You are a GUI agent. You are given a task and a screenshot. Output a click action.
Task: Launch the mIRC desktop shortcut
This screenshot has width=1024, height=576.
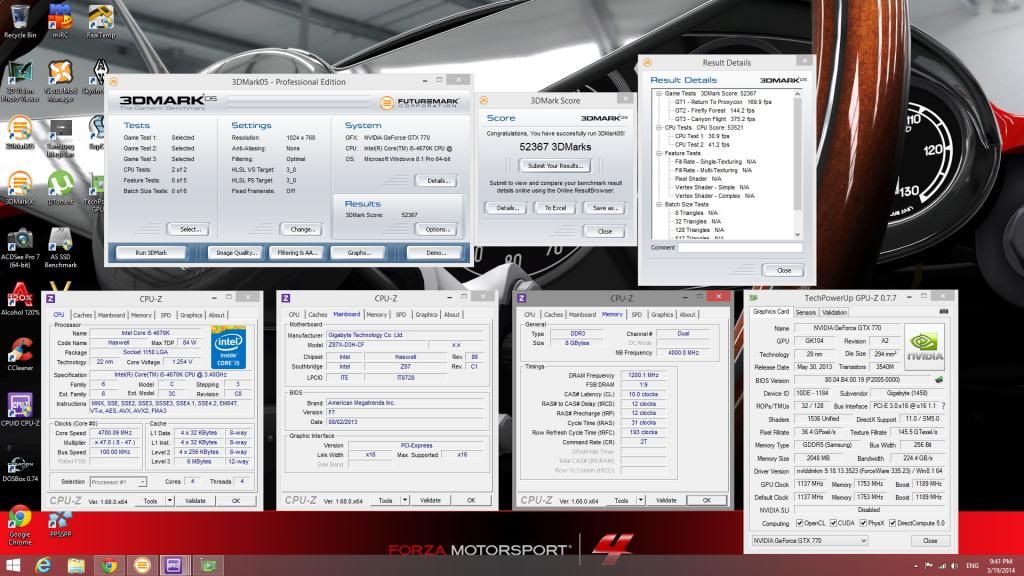[x=60, y=20]
